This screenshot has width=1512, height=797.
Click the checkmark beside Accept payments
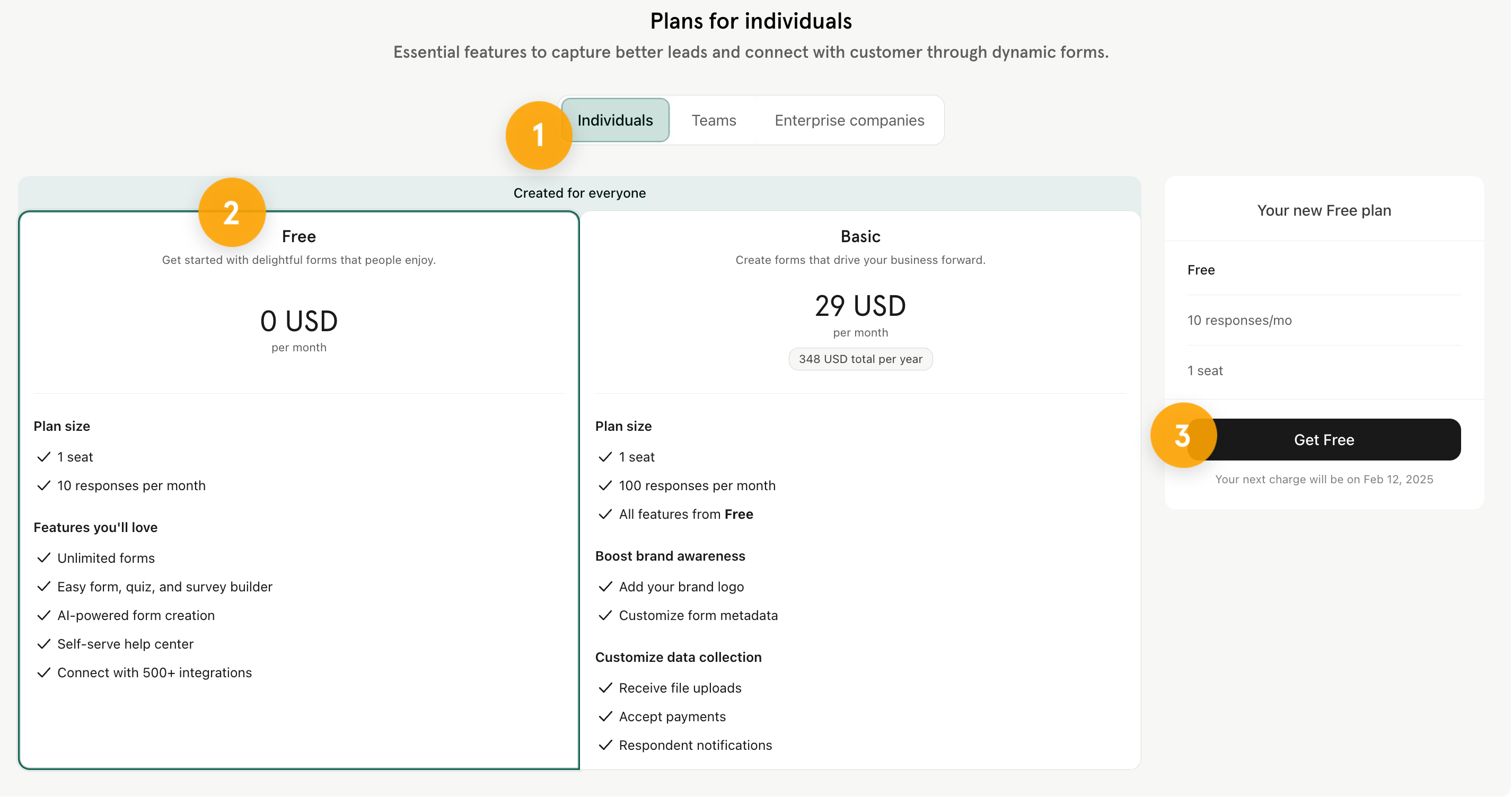coord(605,716)
